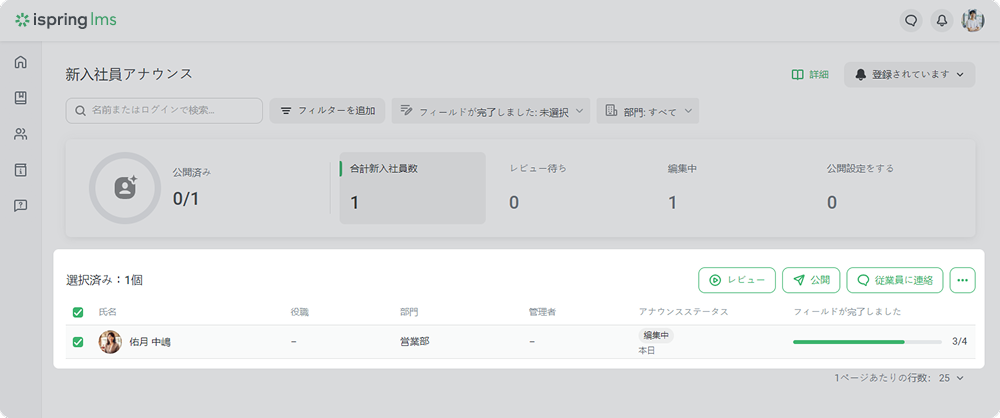Open the messages icon in top bar
This screenshot has width=1000, height=418.
(911, 20)
